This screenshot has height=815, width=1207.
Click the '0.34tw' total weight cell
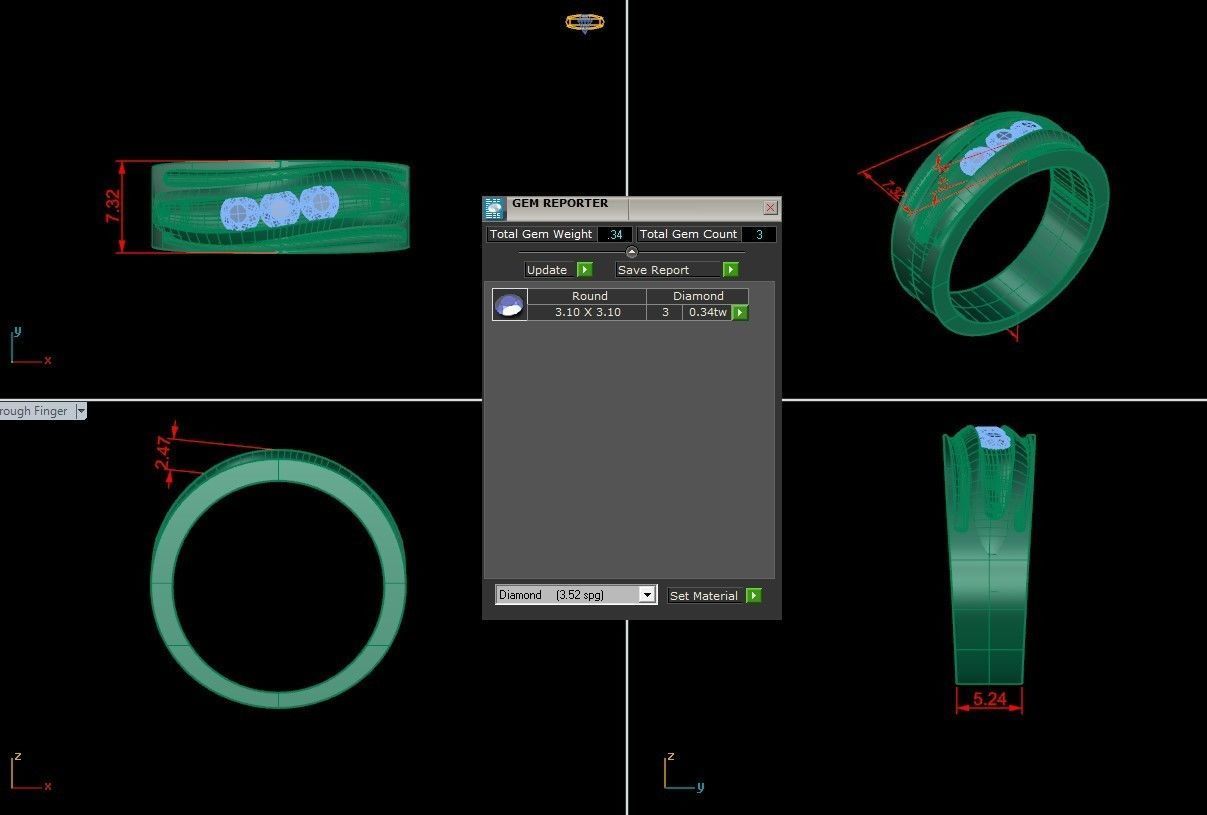click(708, 312)
